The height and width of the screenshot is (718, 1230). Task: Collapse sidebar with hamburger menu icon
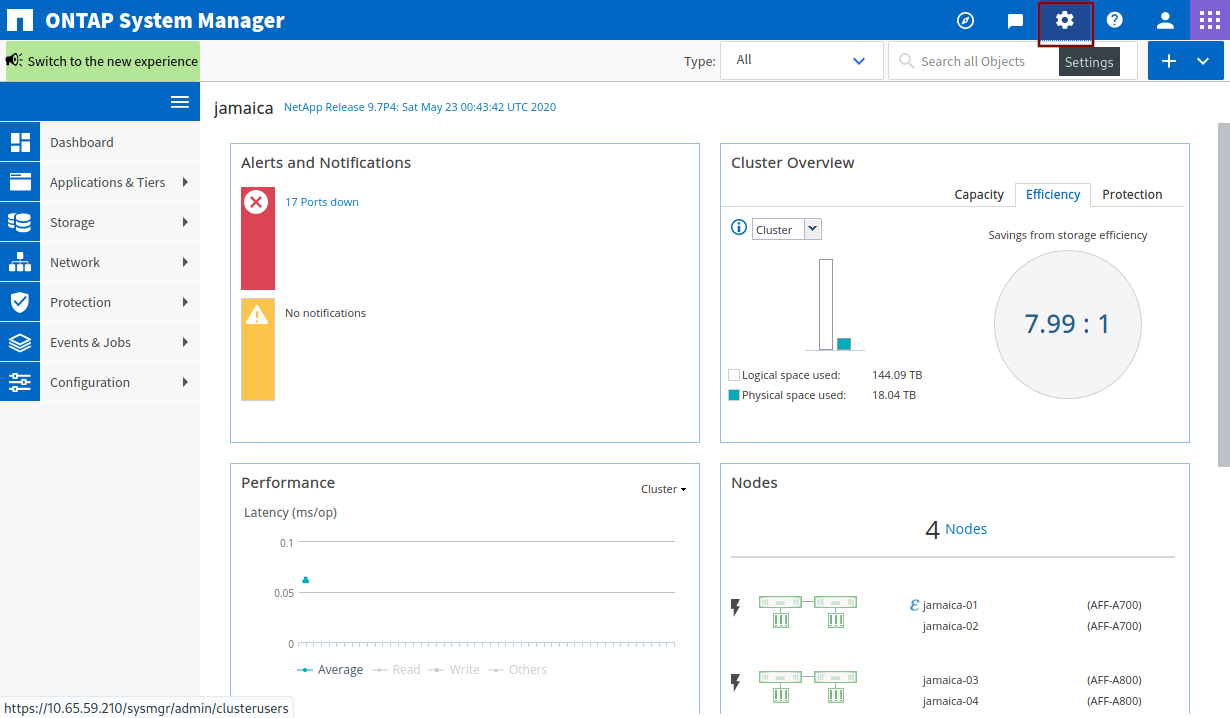coord(180,102)
